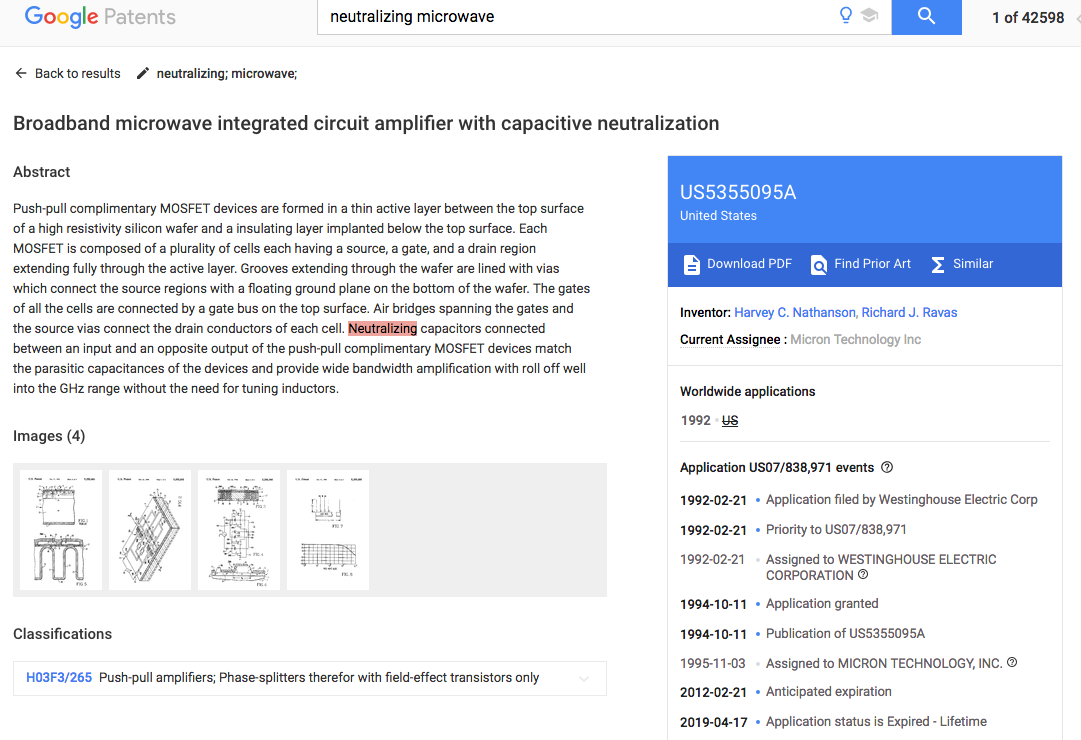Viewport: 1081px width, 740px height.
Task: Click the Similar label
Action: point(973,263)
